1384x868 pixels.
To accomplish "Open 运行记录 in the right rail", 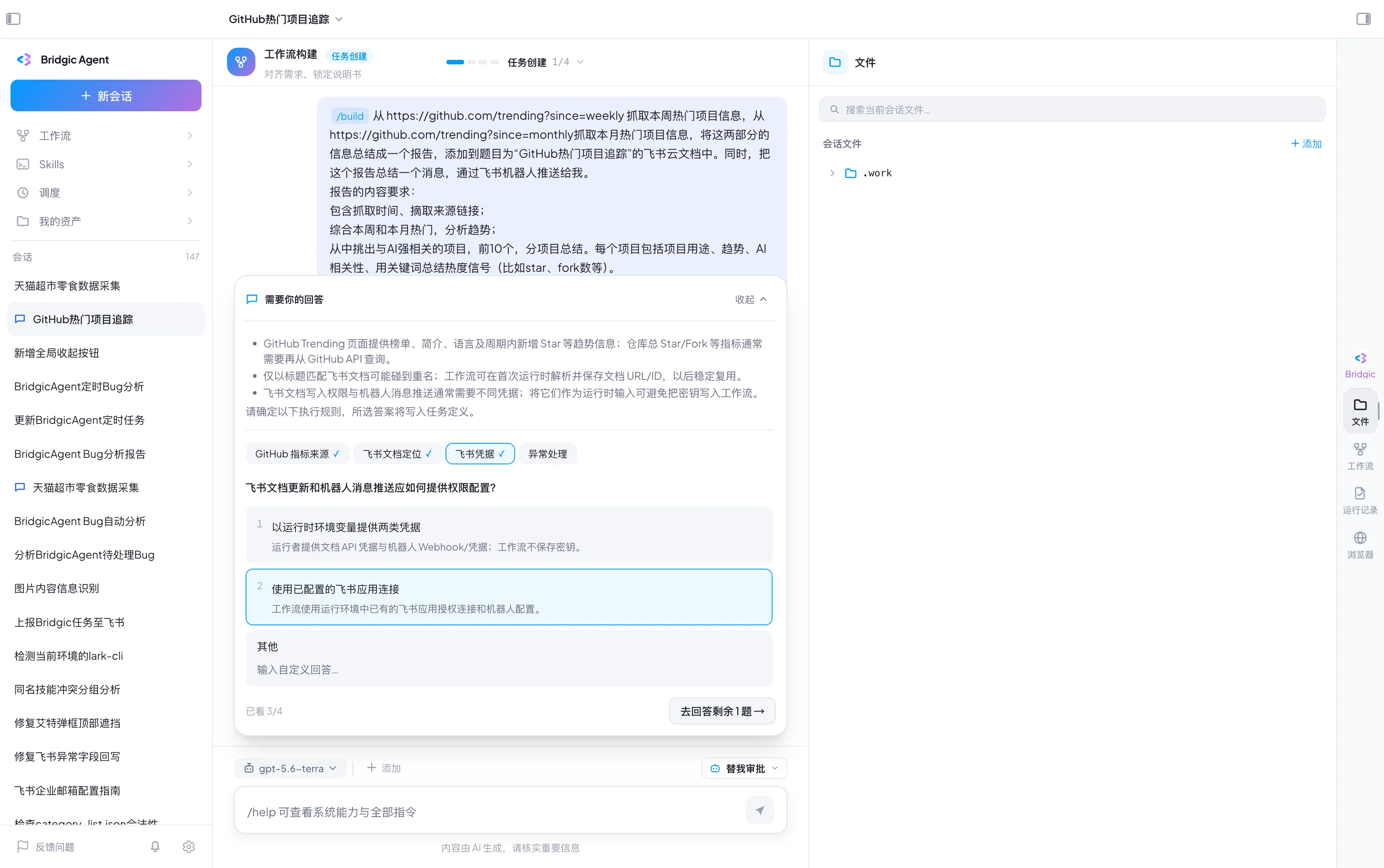I will coord(1360,501).
